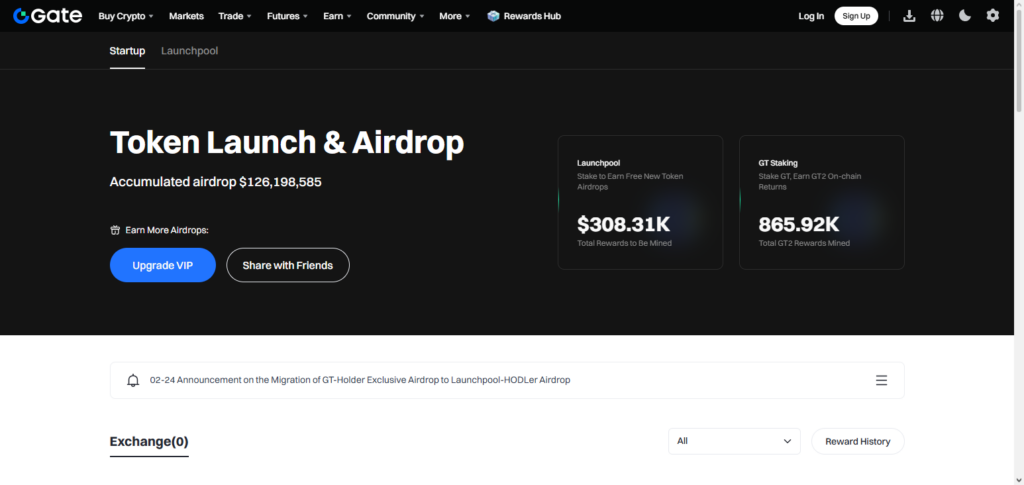Click the Rewards Hub cube icon
This screenshot has height=485, width=1024.
click(493, 16)
